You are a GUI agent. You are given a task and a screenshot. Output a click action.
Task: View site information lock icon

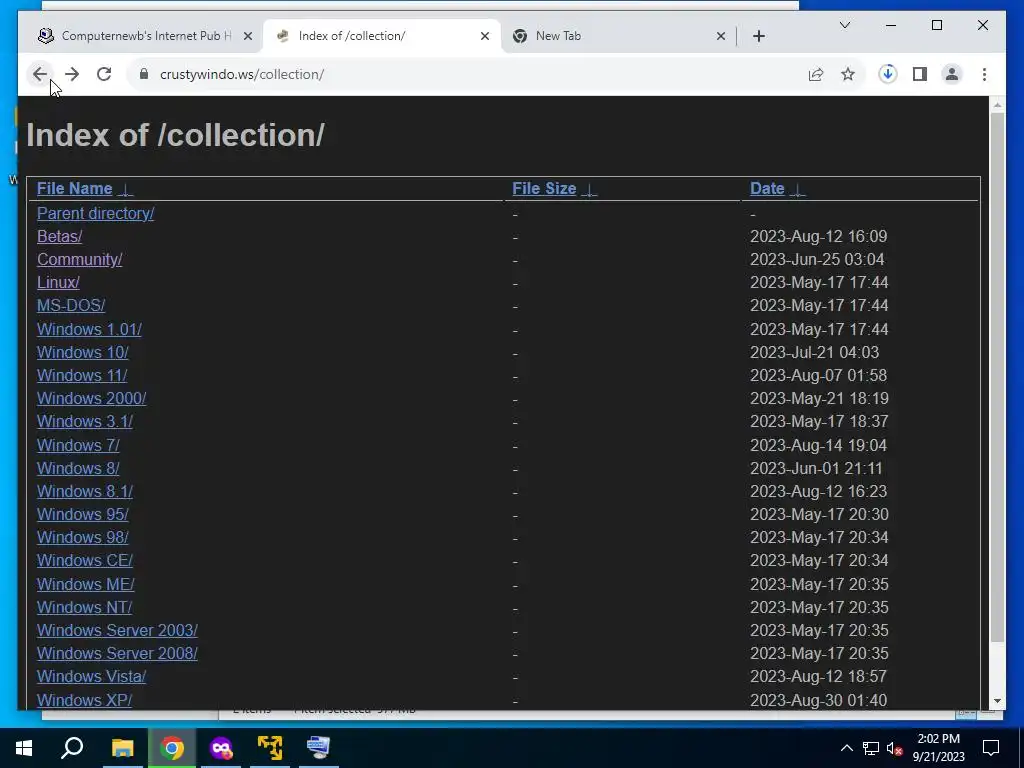[144, 74]
